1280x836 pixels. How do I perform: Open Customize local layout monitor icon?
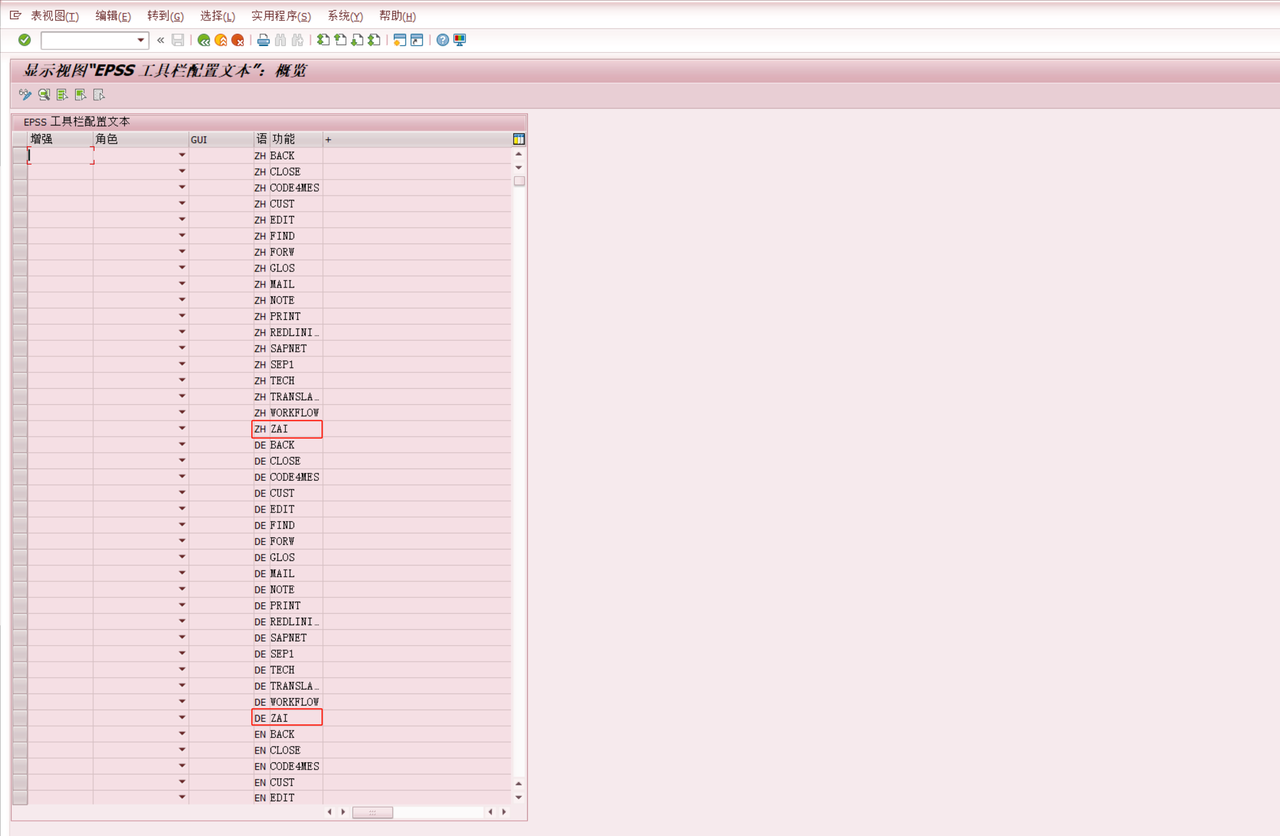click(x=460, y=40)
